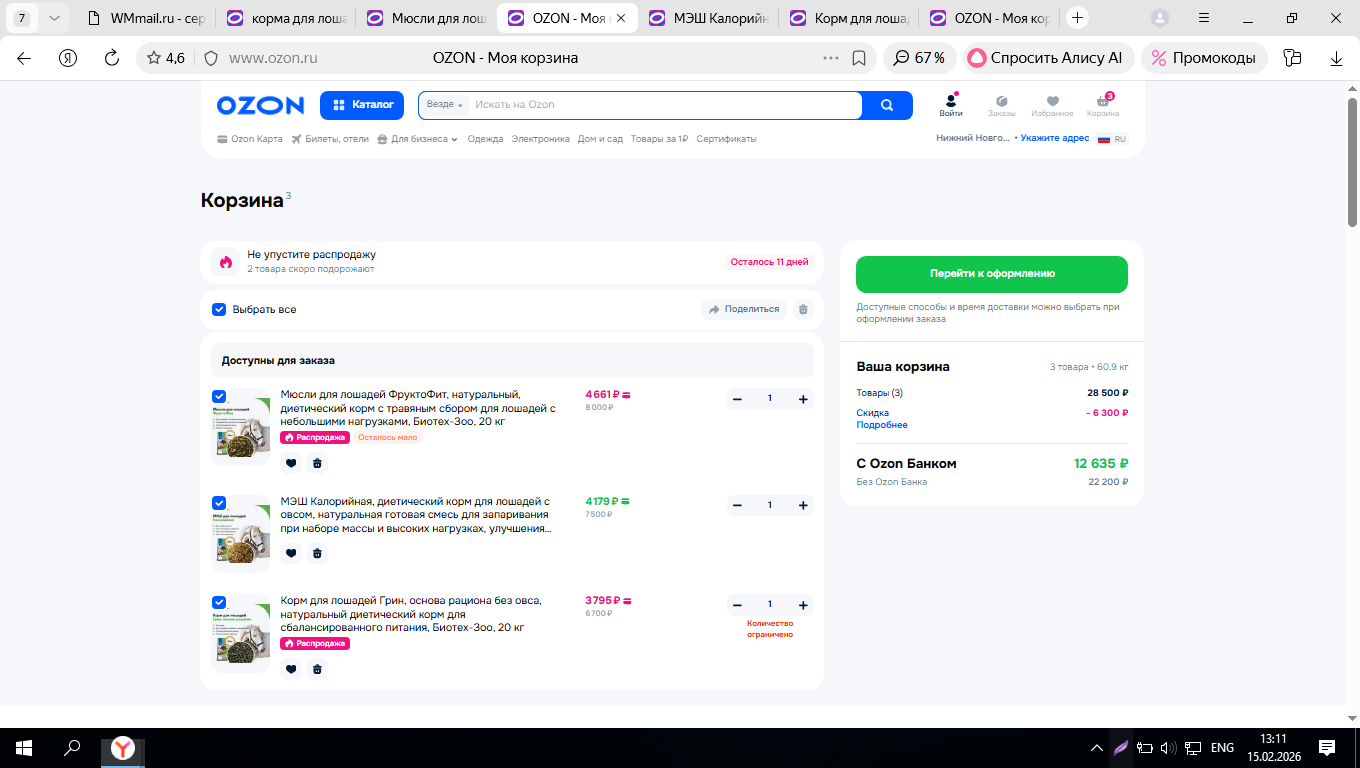The height and width of the screenshot is (768, 1360).
Task: Open the RU language selector
Action: (1112, 139)
